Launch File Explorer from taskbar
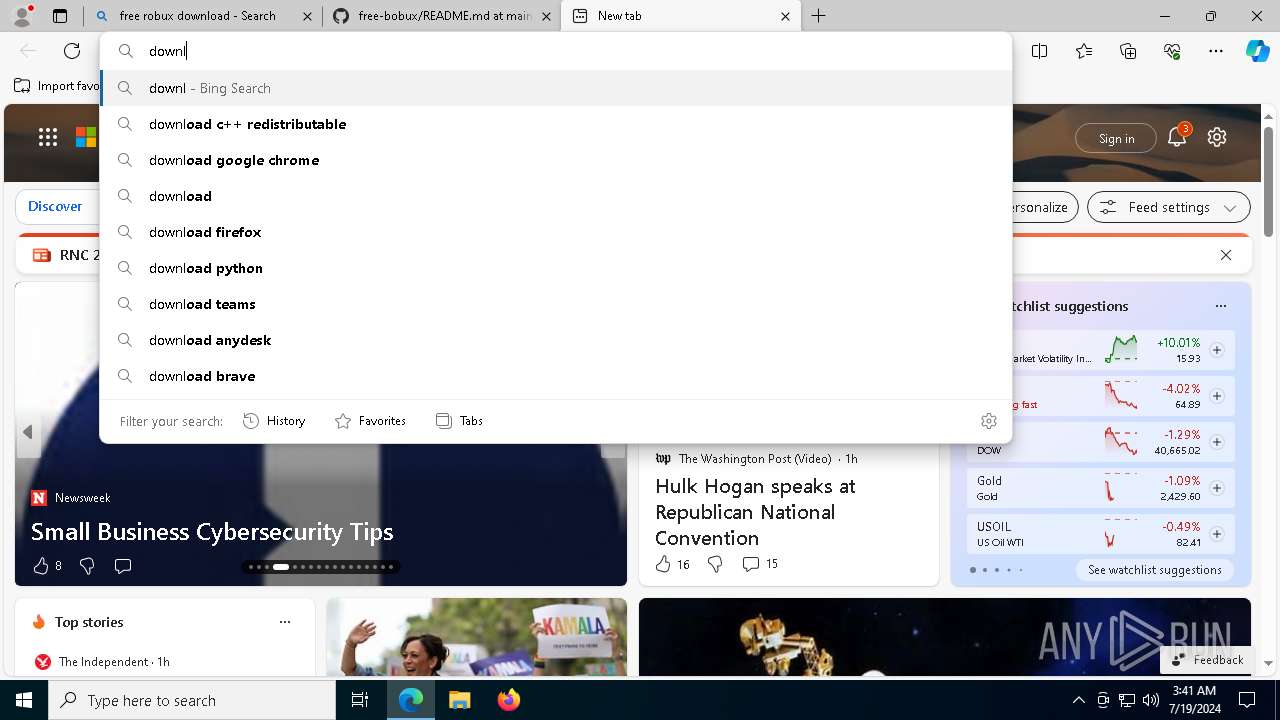 click(x=459, y=700)
